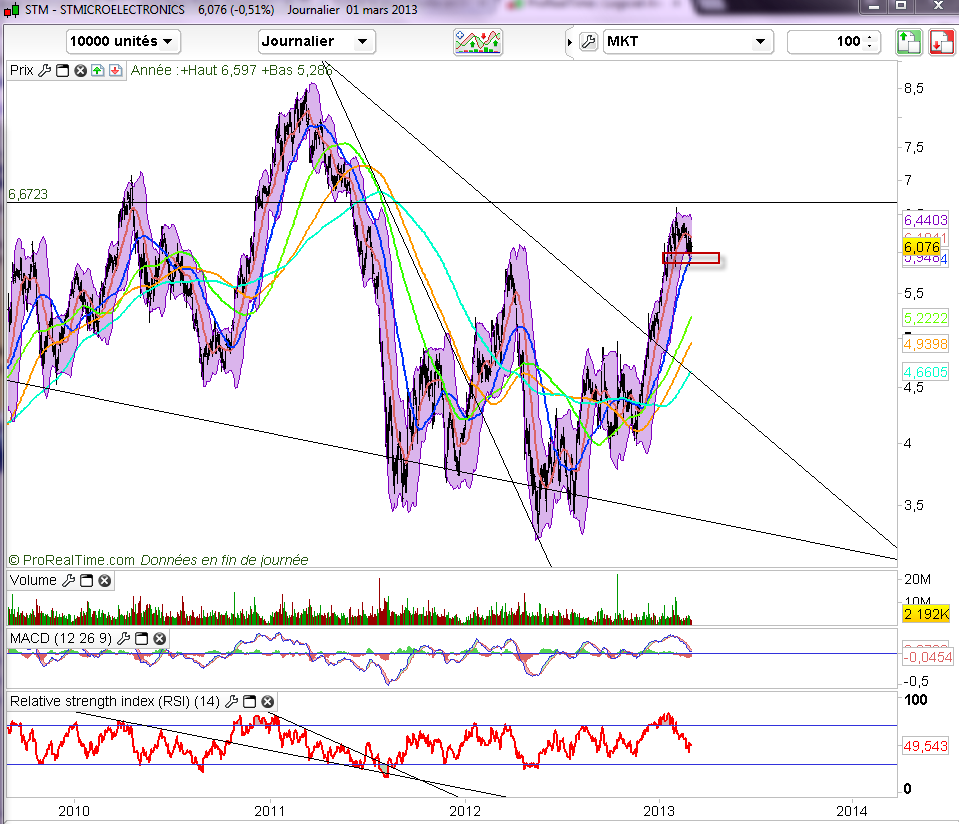Click the STM candlestick title icon
This screenshot has width=959, height=824.
pyautogui.click(x=11, y=10)
